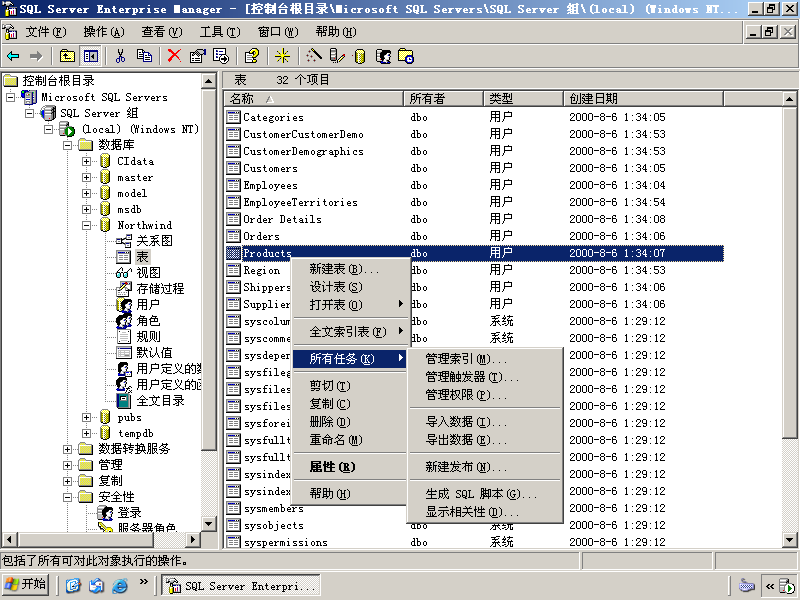Click the New database cylinder icon
The width and height of the screenshot is (800, 600).
(360, 56)
